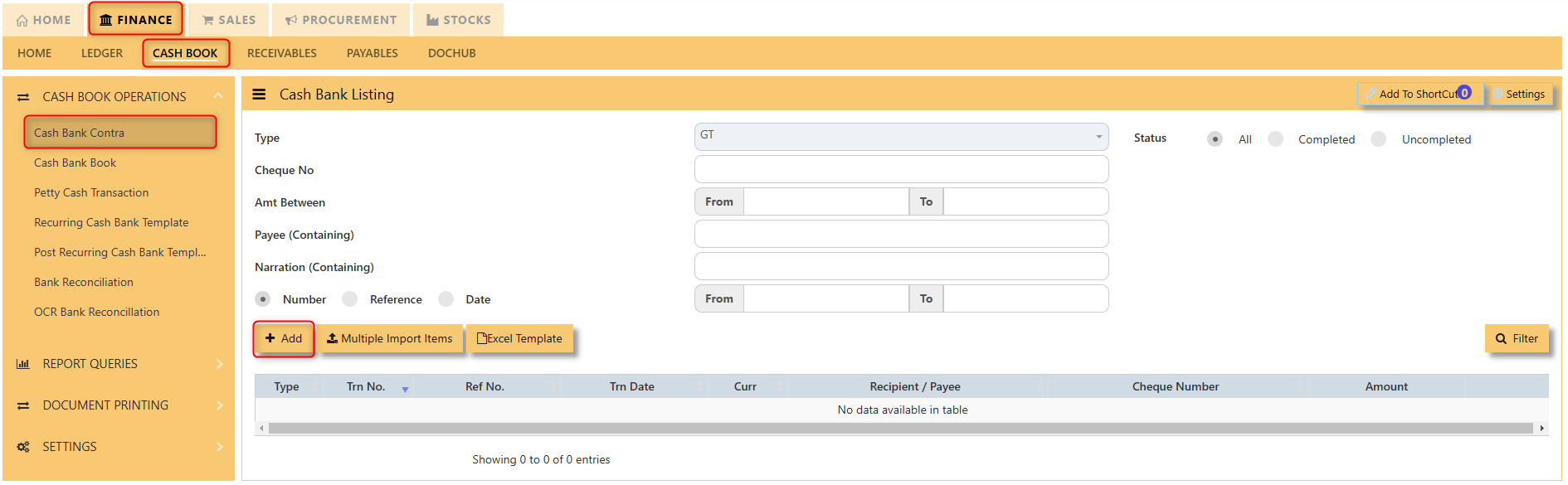
Task: Collapse the Cash Book Operations section
Action: pyautogui.click(x=218, y=96)
